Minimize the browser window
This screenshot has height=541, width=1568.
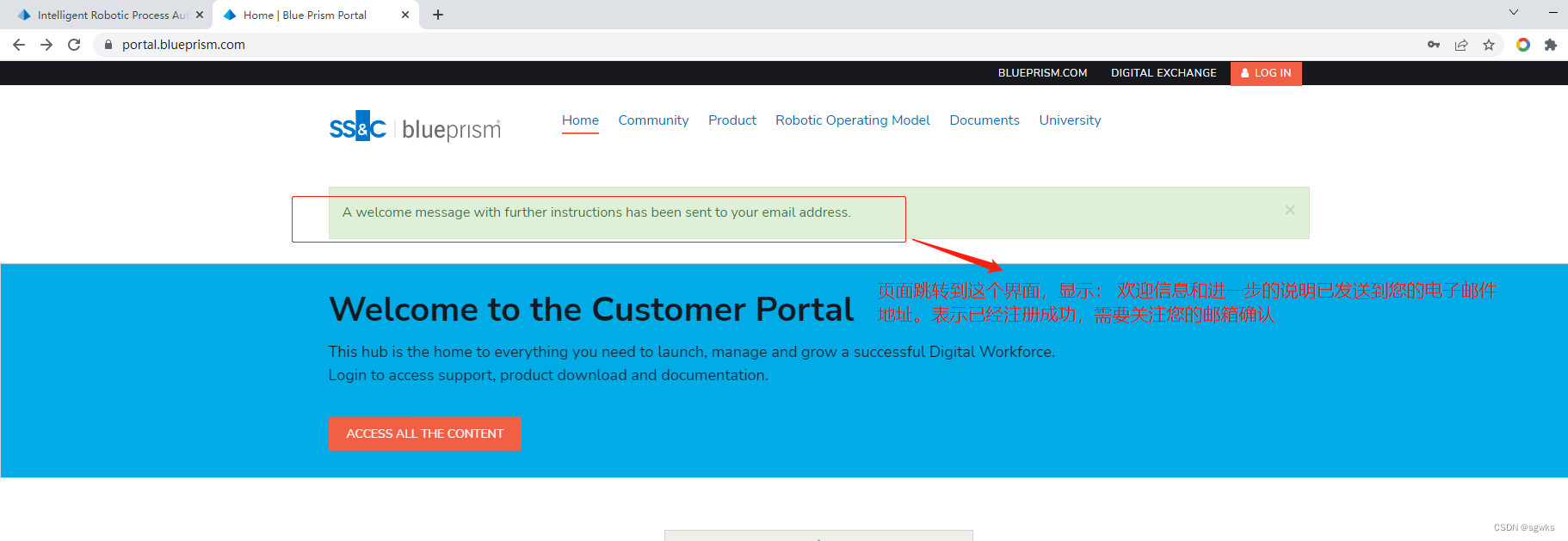tap(1553, 12)
